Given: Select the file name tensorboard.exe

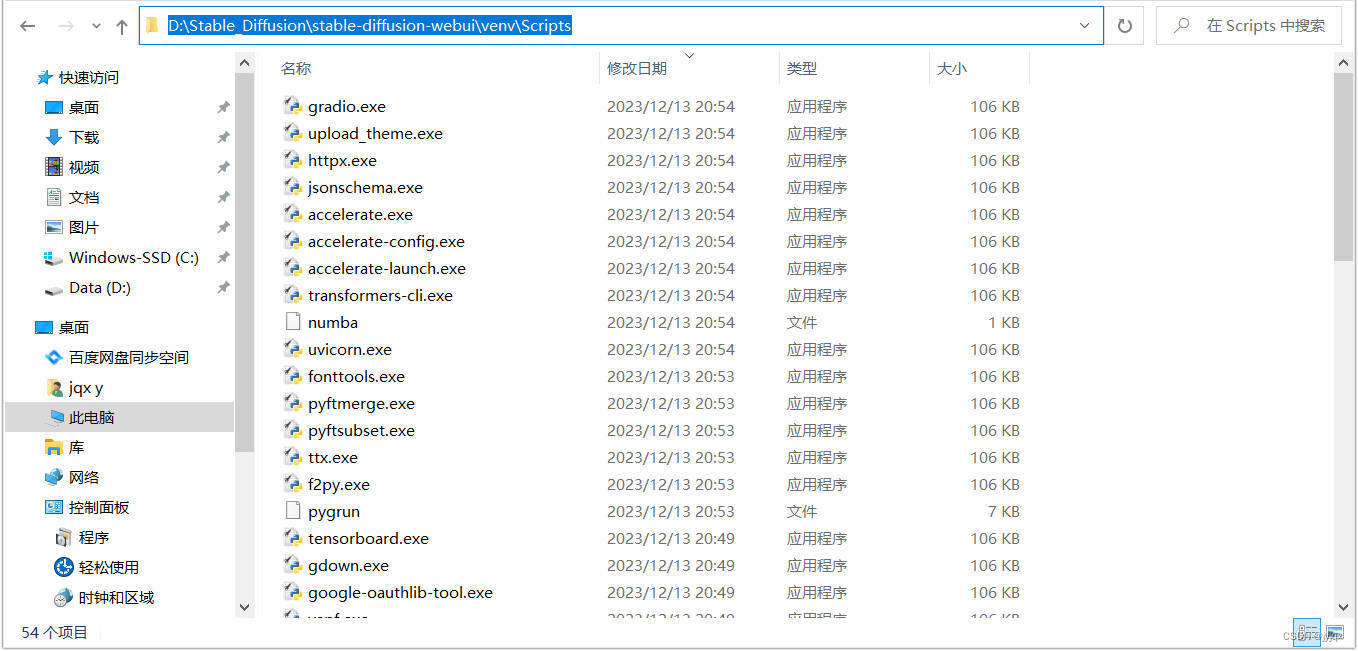Looking at the screenshot, I should (x=368, y=538).
